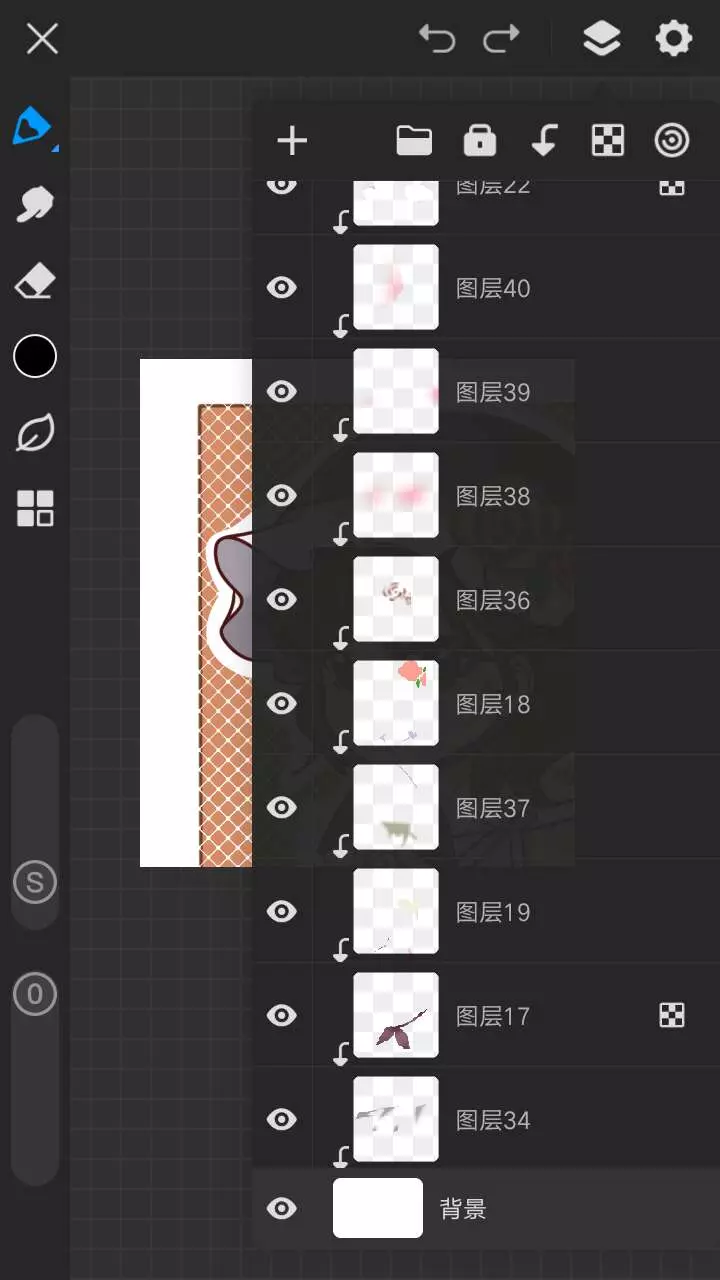Hide layer 图层40
Screen dimensions: 720x1280
pyautogui.click(x=282, y=288)
